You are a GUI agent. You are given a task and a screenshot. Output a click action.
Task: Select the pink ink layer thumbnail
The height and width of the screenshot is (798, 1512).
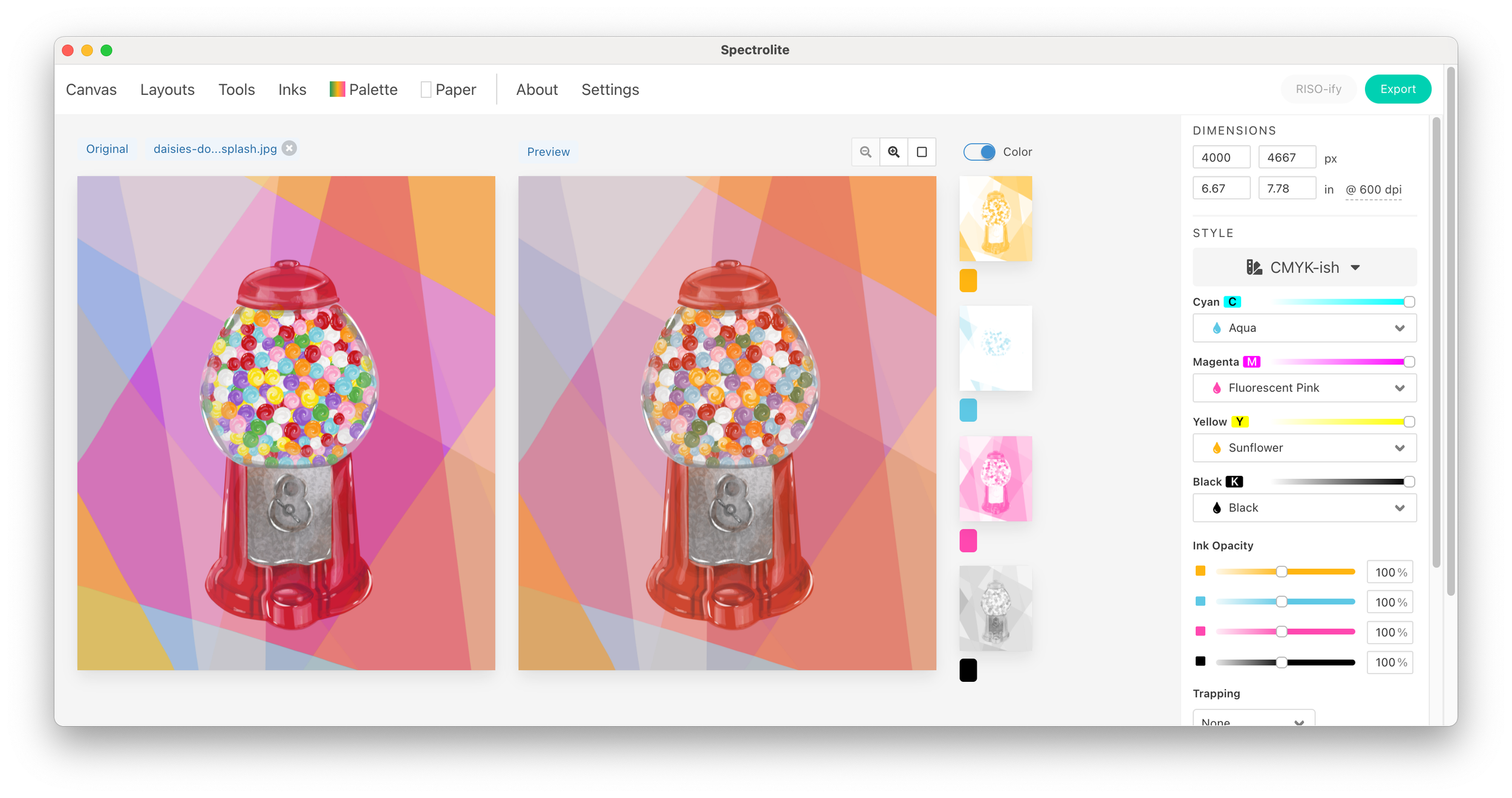pos(996,479)
